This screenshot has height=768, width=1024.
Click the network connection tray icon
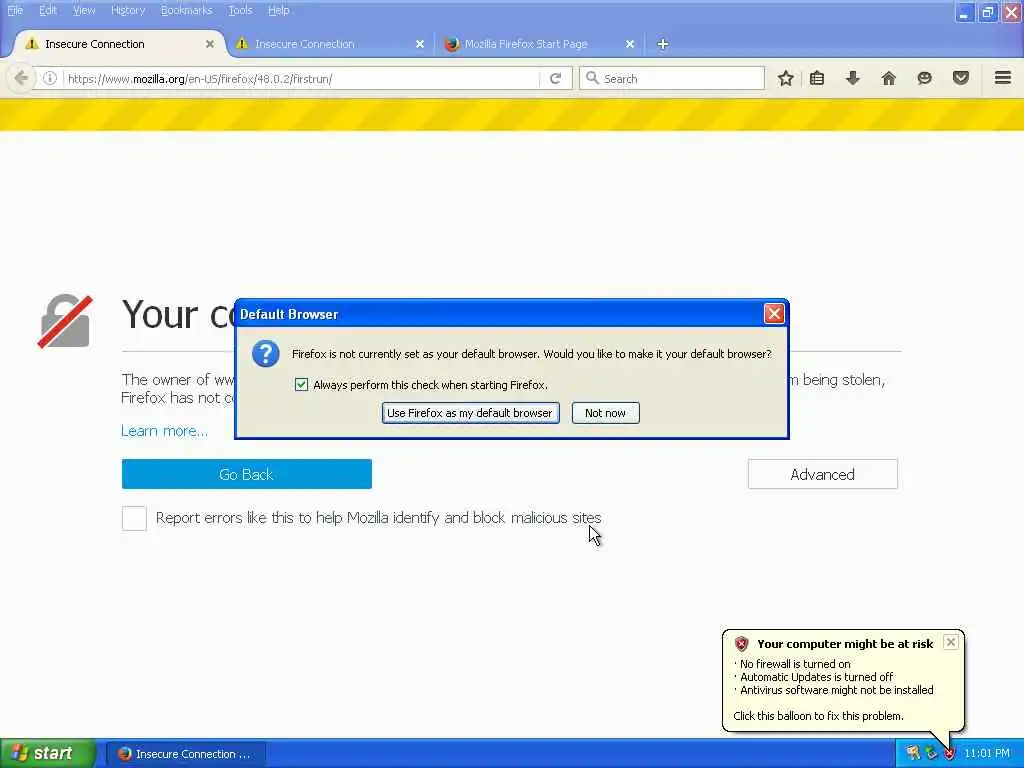pyautogui.click(x=931, y=753)
